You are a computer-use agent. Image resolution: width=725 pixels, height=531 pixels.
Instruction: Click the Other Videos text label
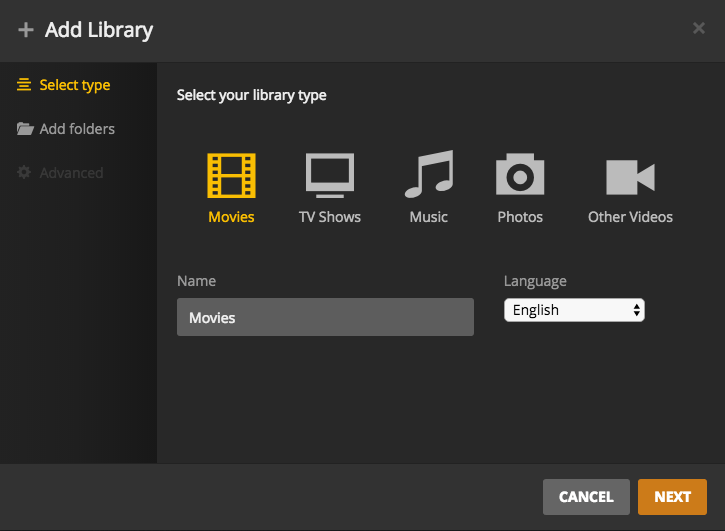(x=630, y=217)
